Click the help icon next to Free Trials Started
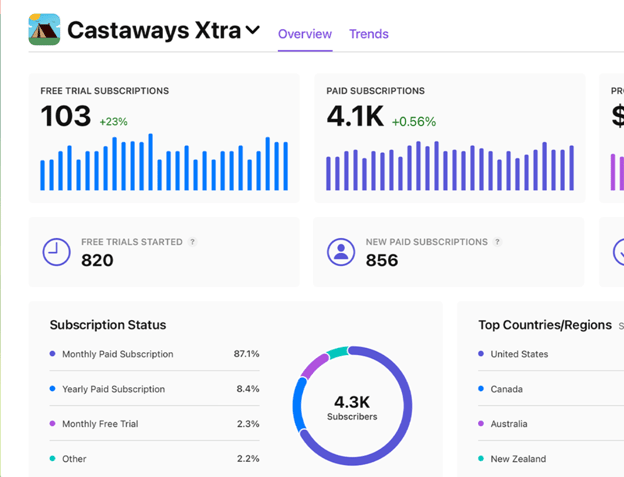 point(193,242)
